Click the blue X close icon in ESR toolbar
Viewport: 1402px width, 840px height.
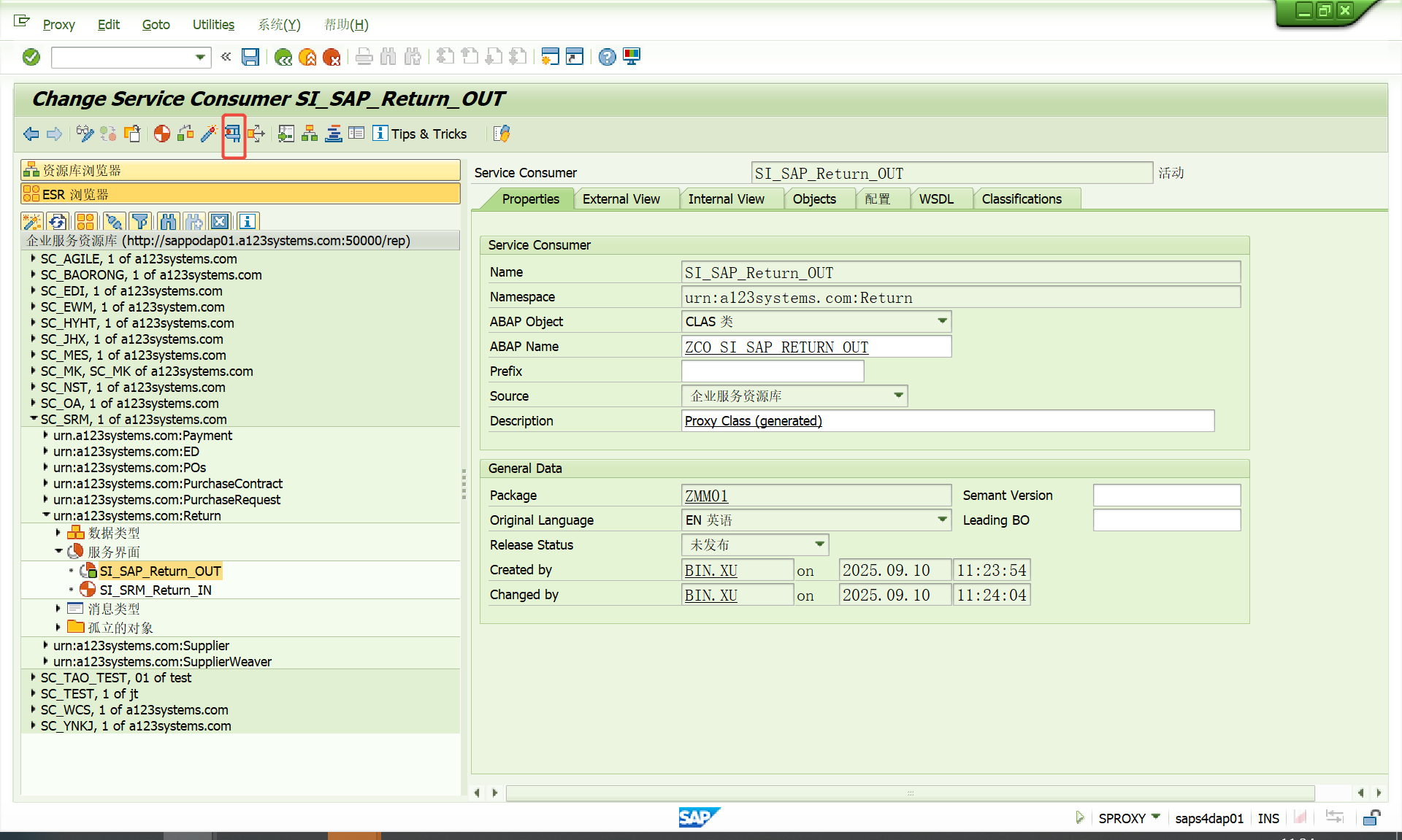point(220,222)
